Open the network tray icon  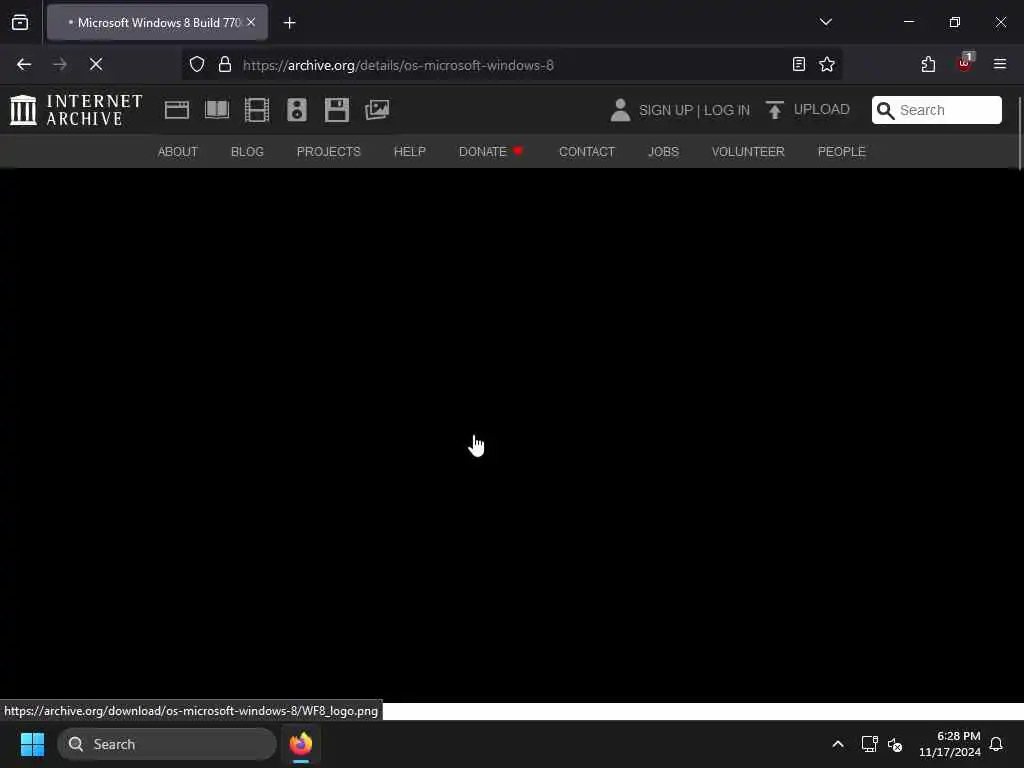click(x=869, y=744)
